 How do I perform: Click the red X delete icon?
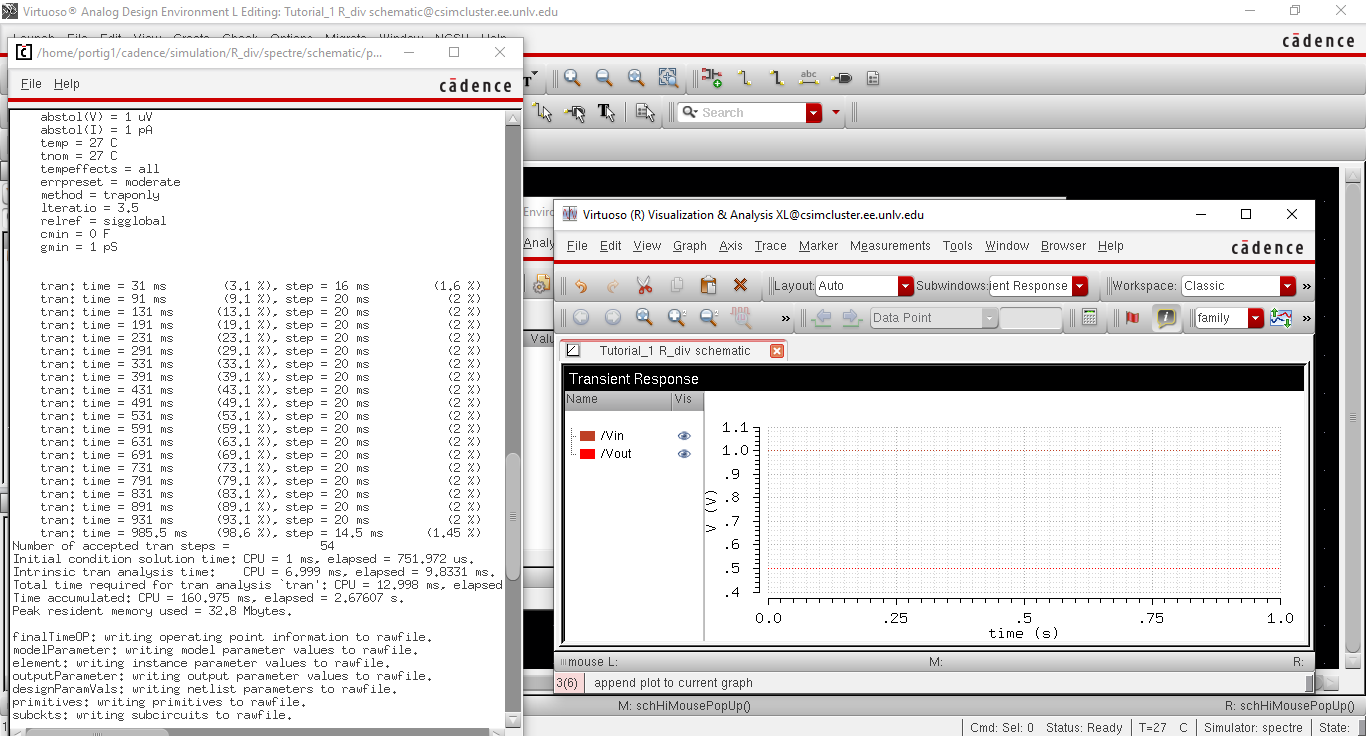740,286
